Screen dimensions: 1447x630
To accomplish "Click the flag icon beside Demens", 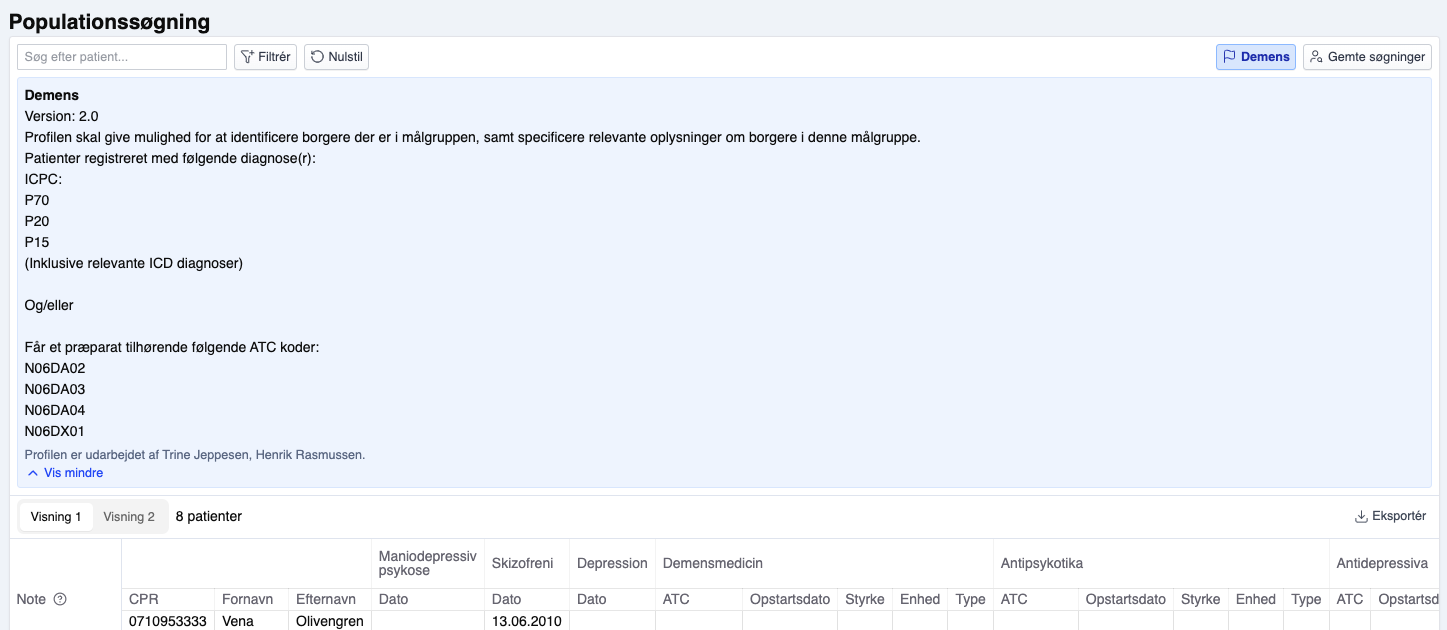I will (x=1230, y=57).
